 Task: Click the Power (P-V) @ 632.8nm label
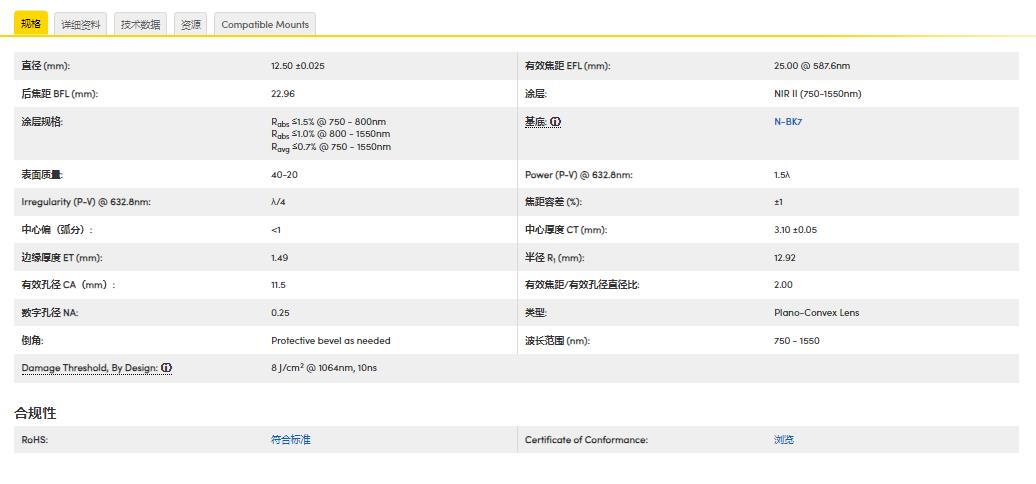(579, 175)
